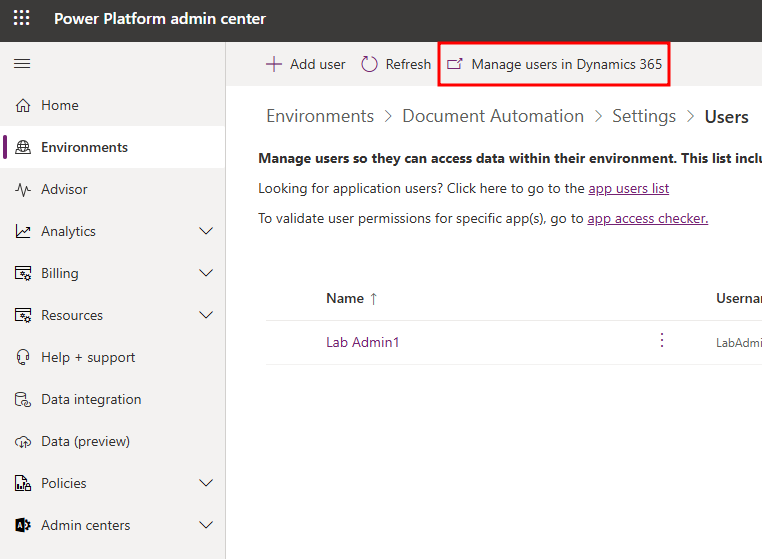Navigate to Settings breadcrumb
Image resolution: width=762 pixels, height=559 pixels.
(644, 116)
